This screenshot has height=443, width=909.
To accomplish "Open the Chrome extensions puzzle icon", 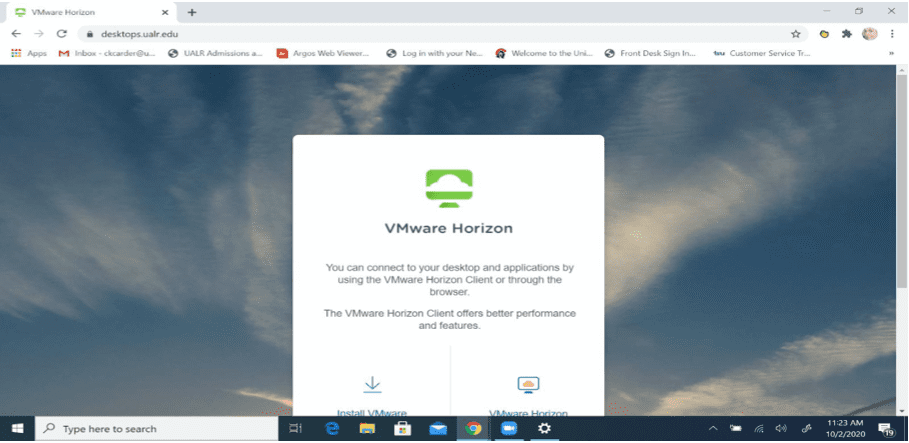I will tap(847, 33).
